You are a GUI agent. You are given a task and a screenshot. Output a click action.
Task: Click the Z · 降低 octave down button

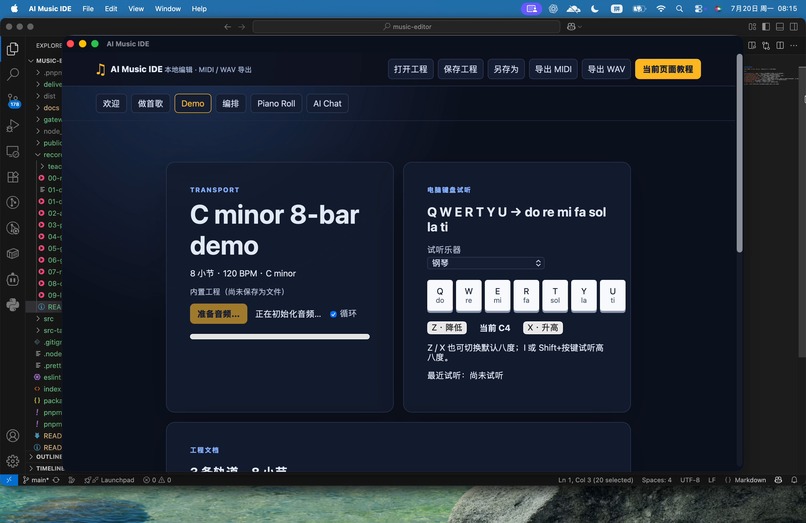tap(447, 328)
